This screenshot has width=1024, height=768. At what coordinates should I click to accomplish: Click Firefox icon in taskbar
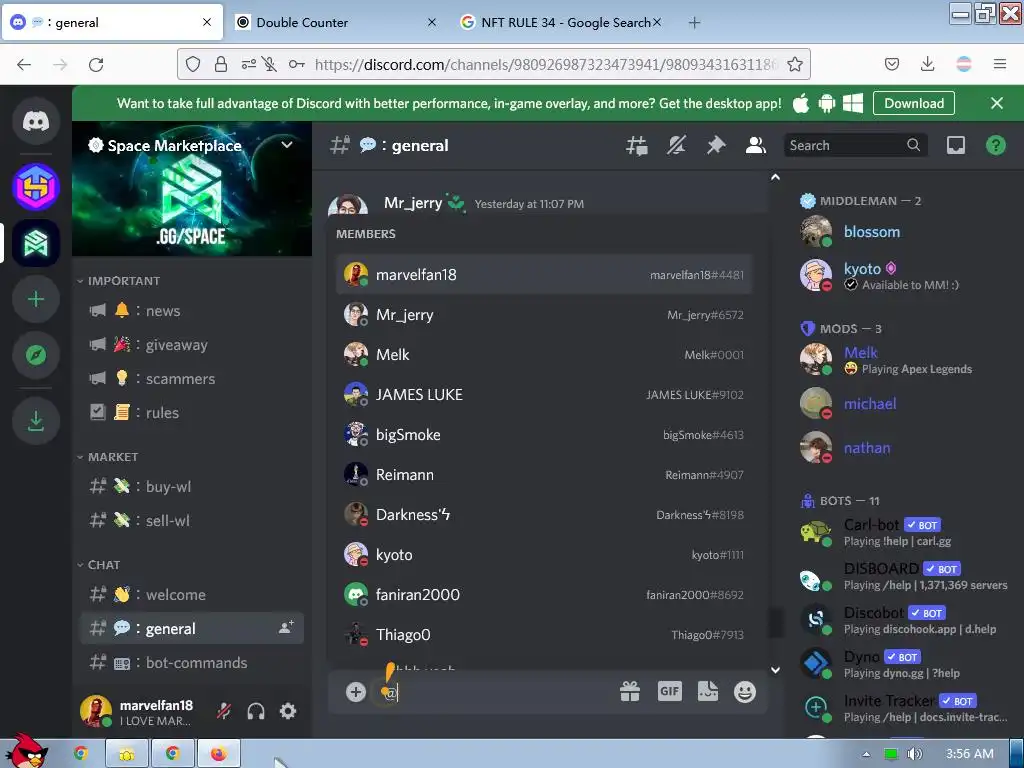pos(219,754)
